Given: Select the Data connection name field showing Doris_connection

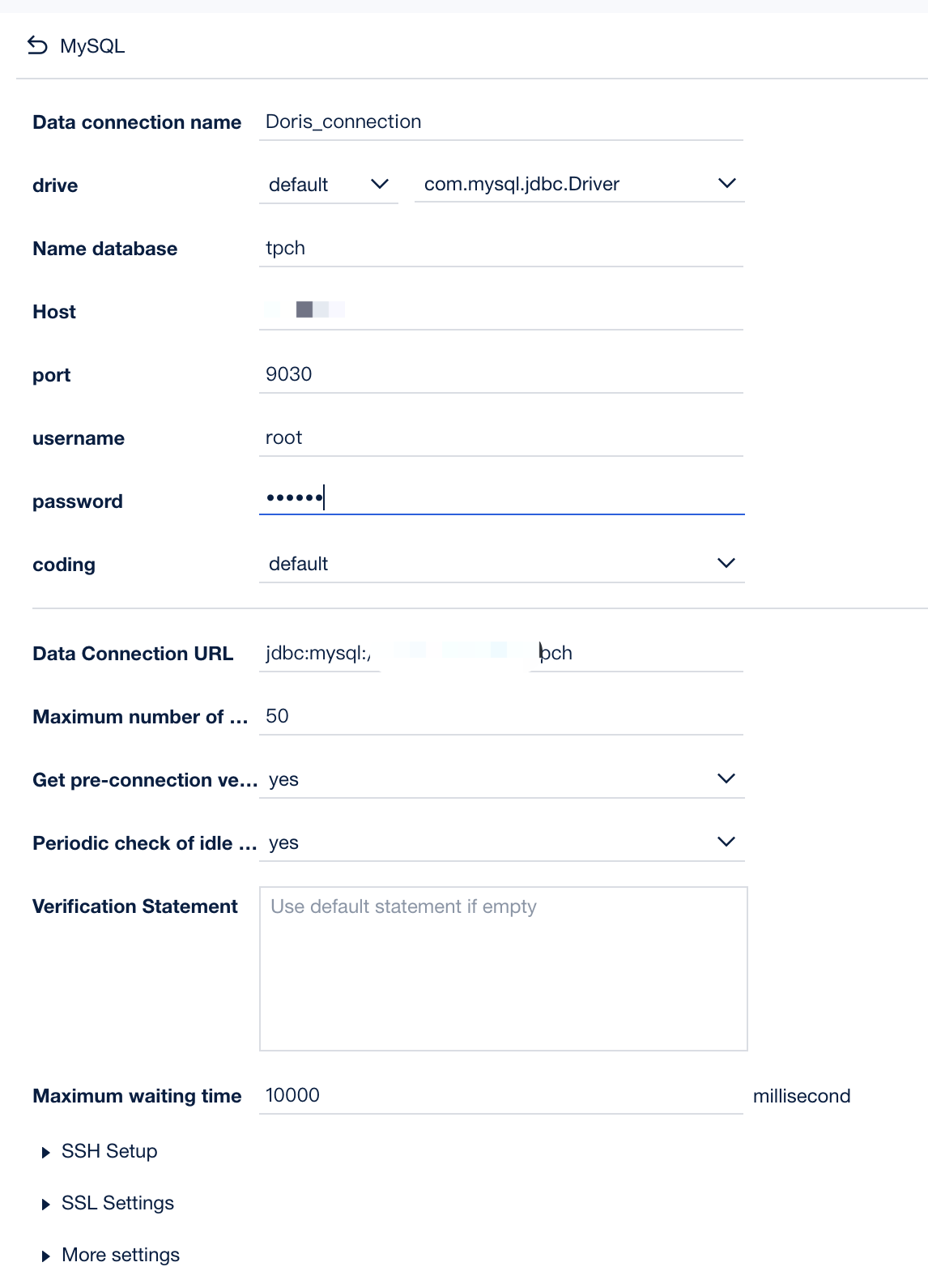Looking at the screenshot, I should [x=500, y=122].
